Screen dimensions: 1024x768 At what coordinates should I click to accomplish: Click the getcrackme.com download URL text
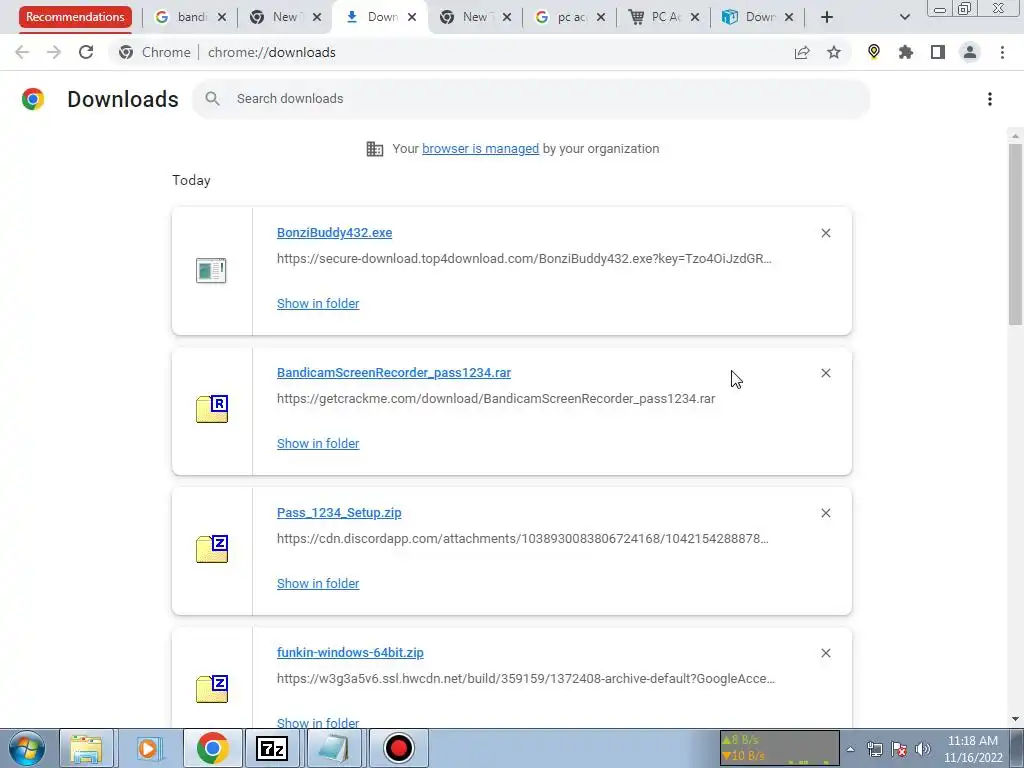(496, 398)
